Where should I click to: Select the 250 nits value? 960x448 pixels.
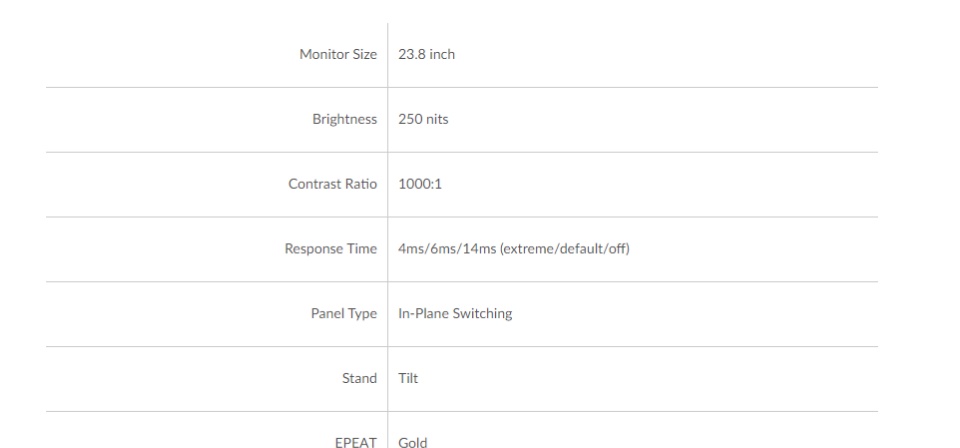pos(423,119)
